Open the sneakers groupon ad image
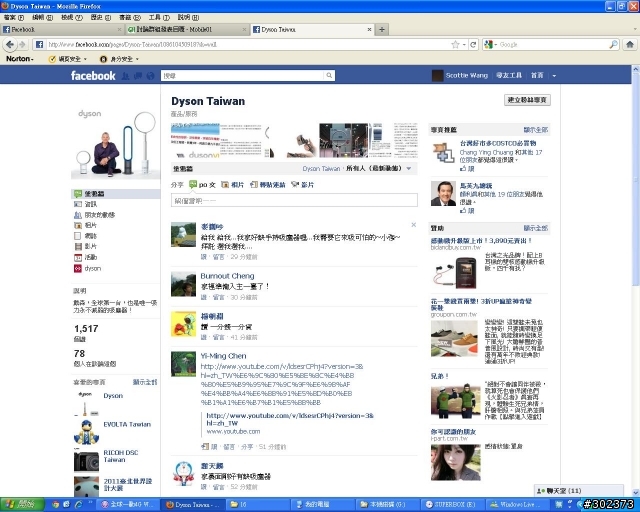Image resolution: width=640 pixels, height=512 pixels. [454, 338]
